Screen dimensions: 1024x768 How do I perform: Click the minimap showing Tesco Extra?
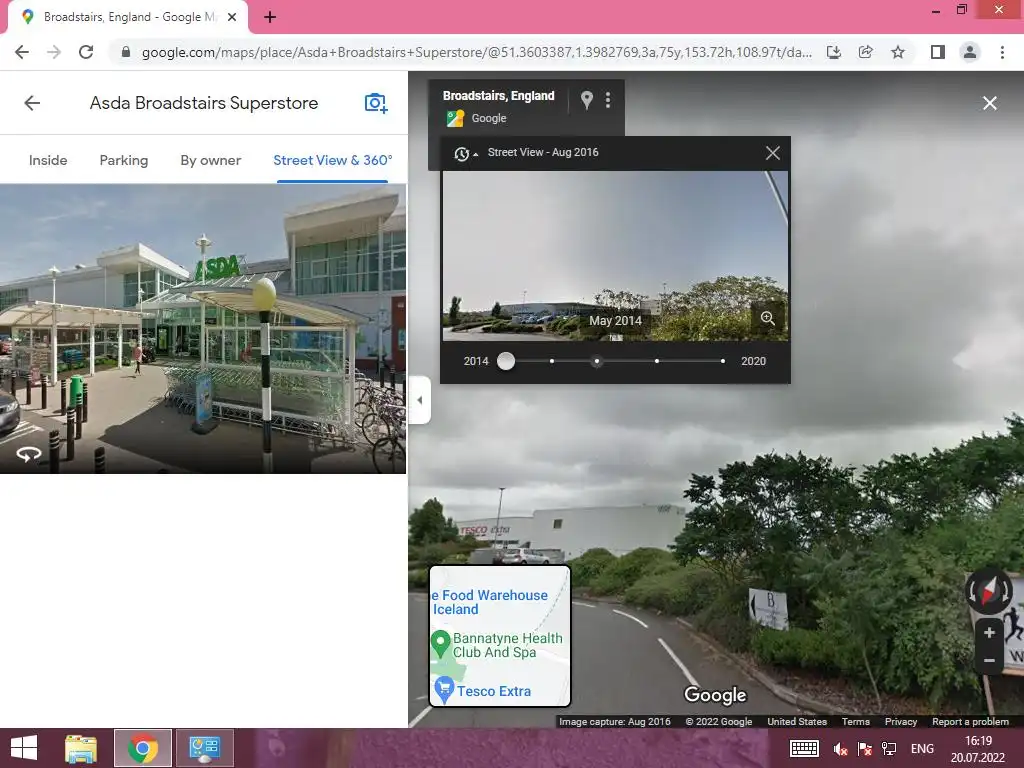point(500,636)
